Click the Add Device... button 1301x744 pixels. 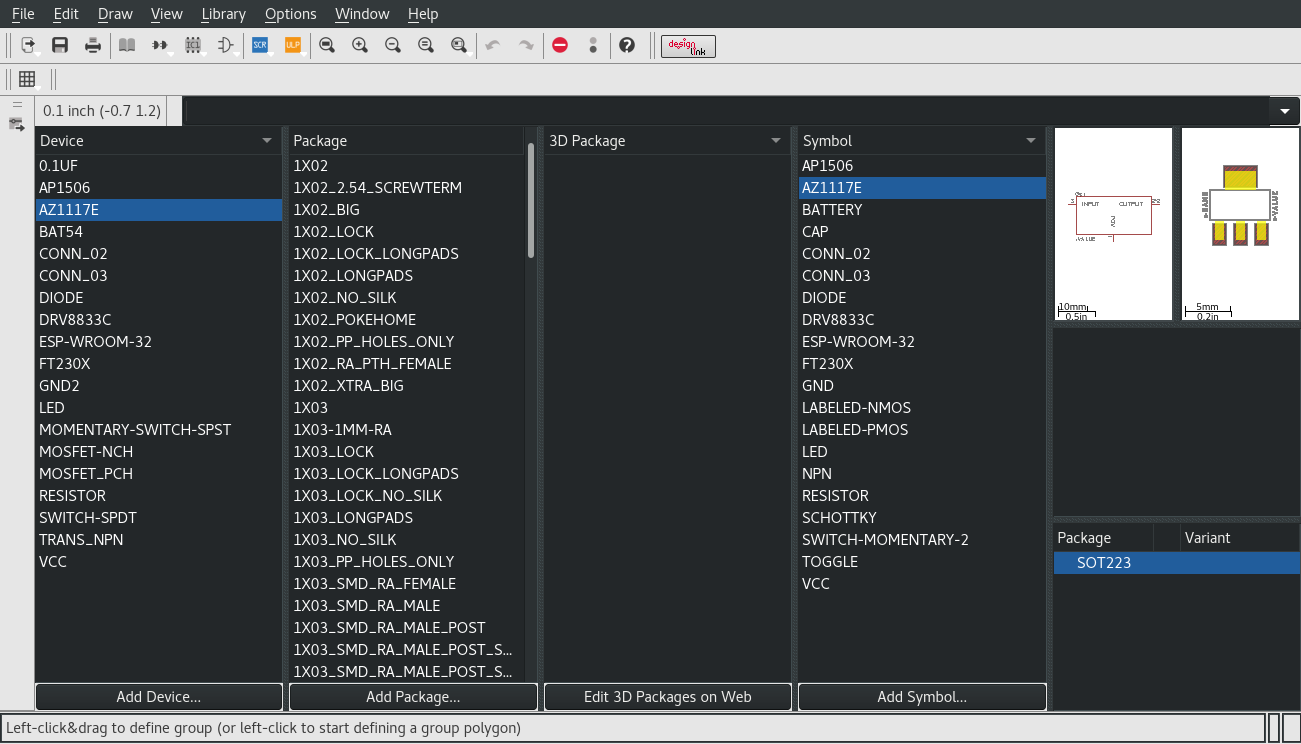[x=159, y=697]
